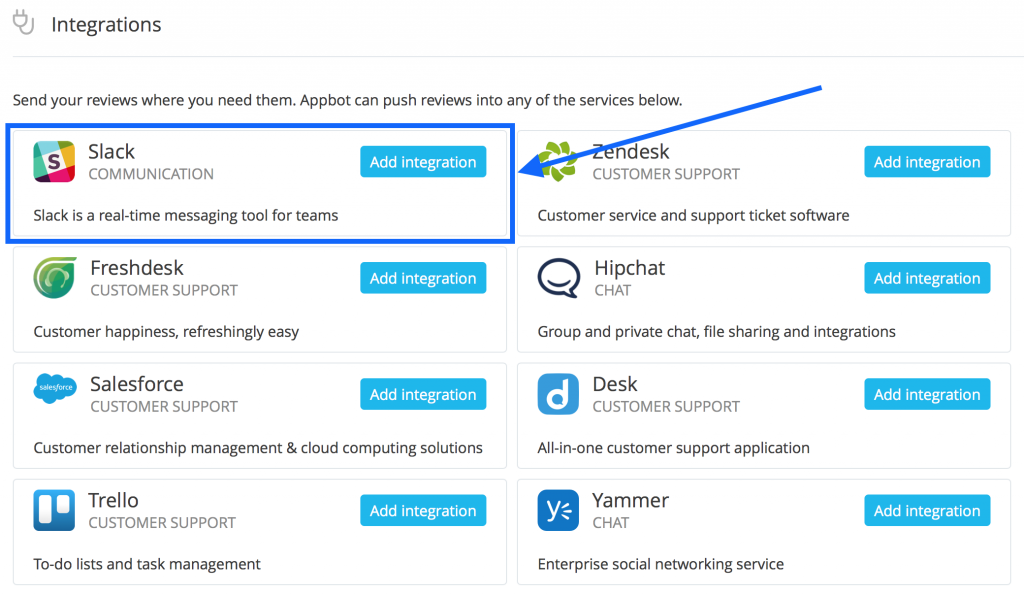
Task: Select the Hipchat service name
Action: click(630, 268)
